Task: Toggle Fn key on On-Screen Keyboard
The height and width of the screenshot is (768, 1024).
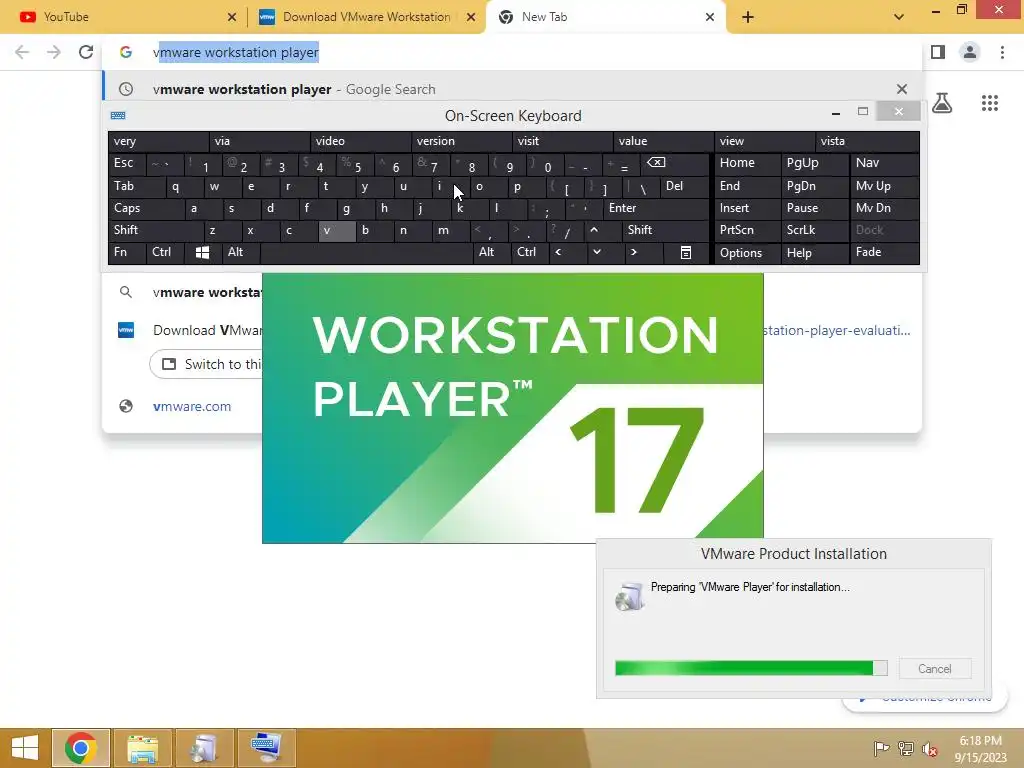Action: point(127,252)
